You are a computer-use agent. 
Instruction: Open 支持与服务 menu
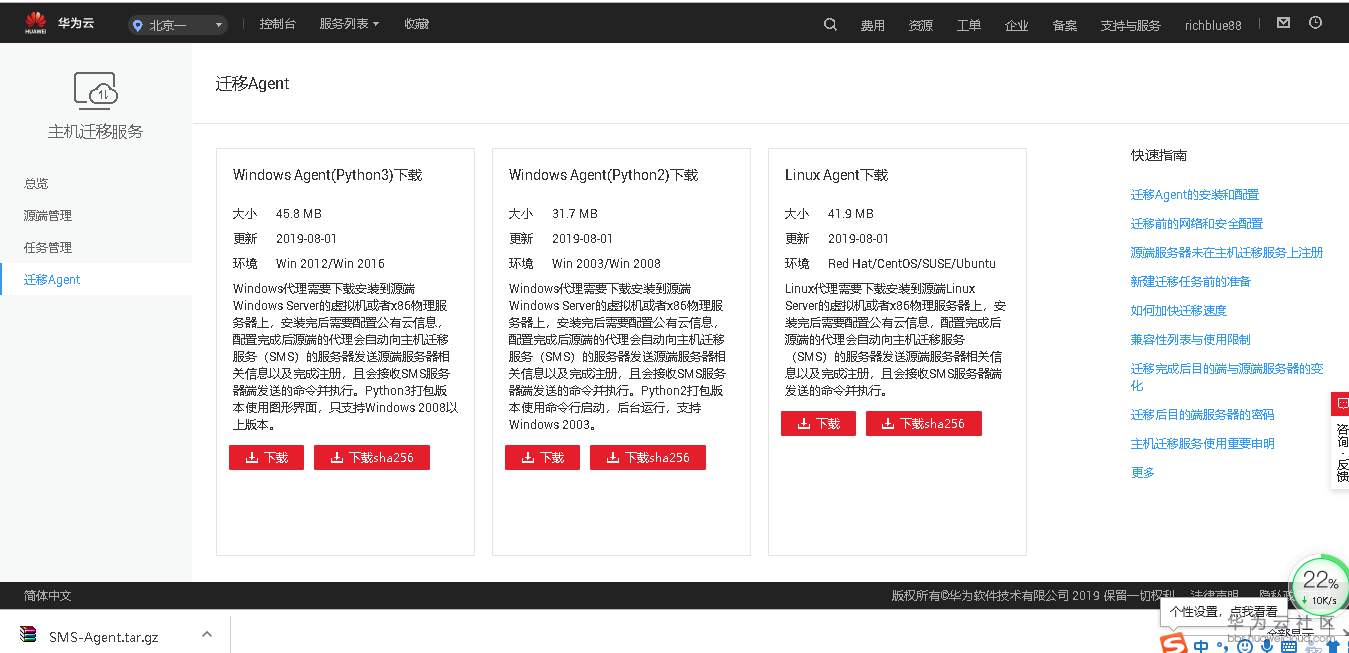(1131, 25)
